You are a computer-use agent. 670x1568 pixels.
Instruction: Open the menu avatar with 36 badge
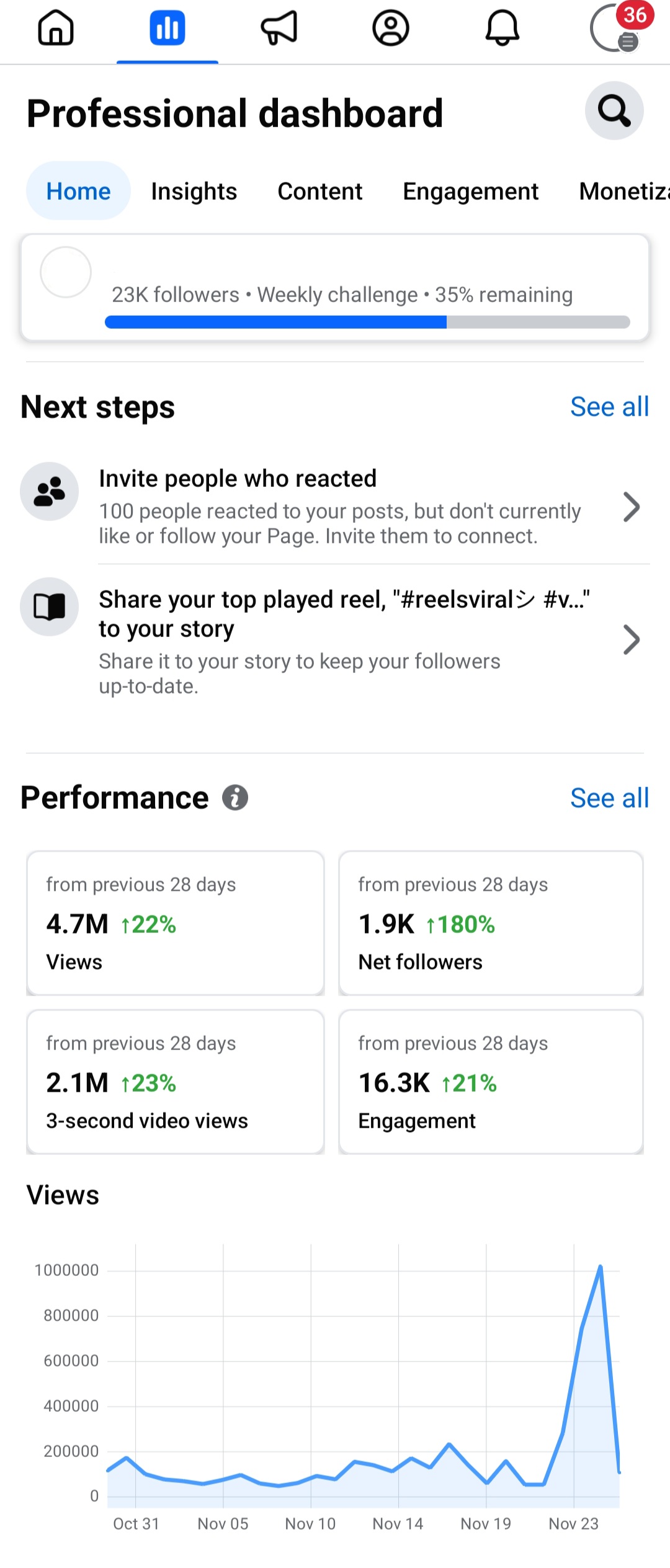(x=617, y=27)
